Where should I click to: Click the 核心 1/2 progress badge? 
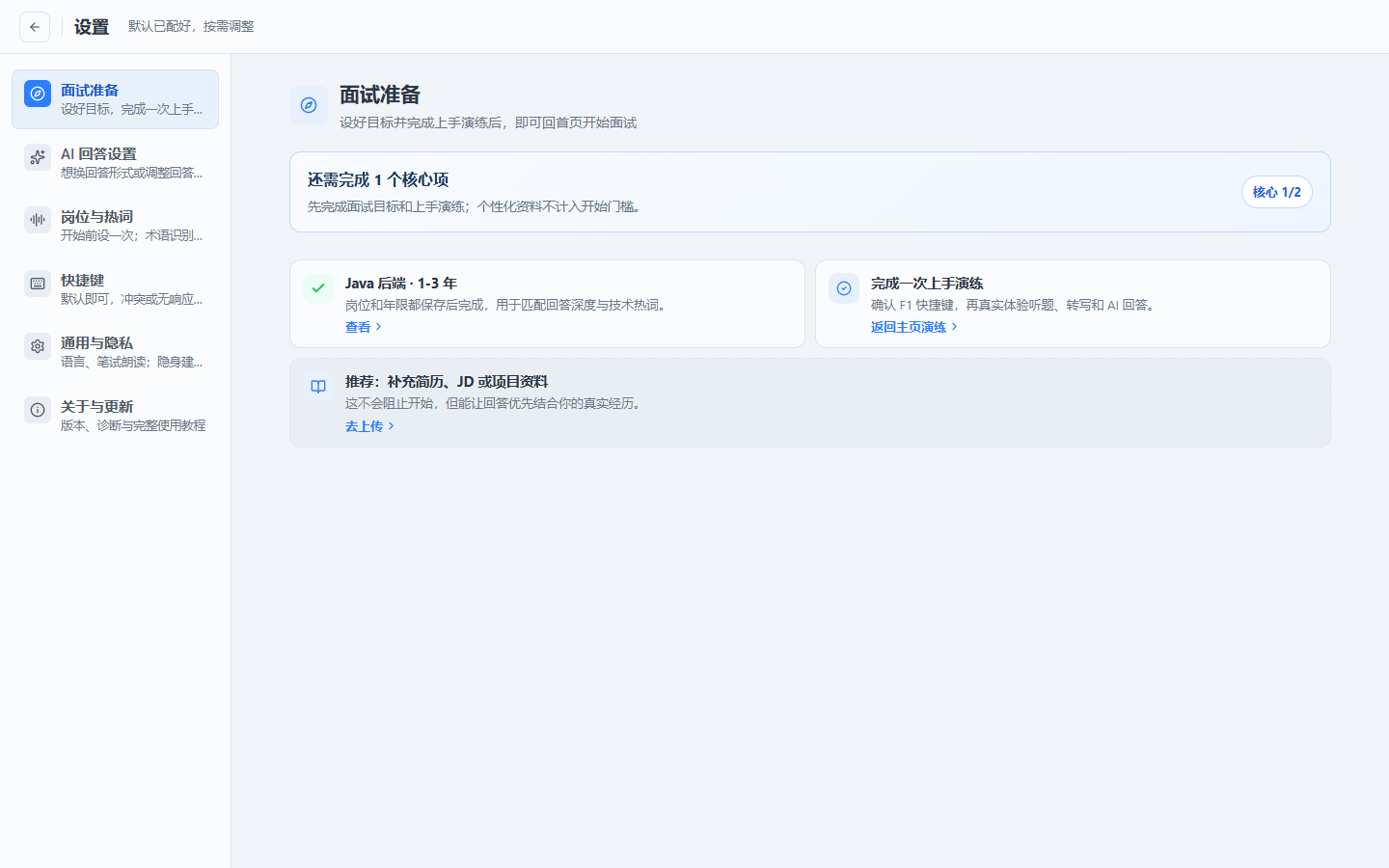[1276, 192]
